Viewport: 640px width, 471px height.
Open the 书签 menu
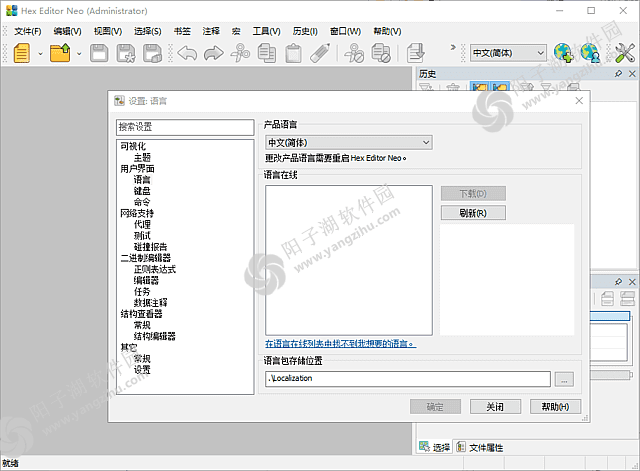[x=182, y=31]
